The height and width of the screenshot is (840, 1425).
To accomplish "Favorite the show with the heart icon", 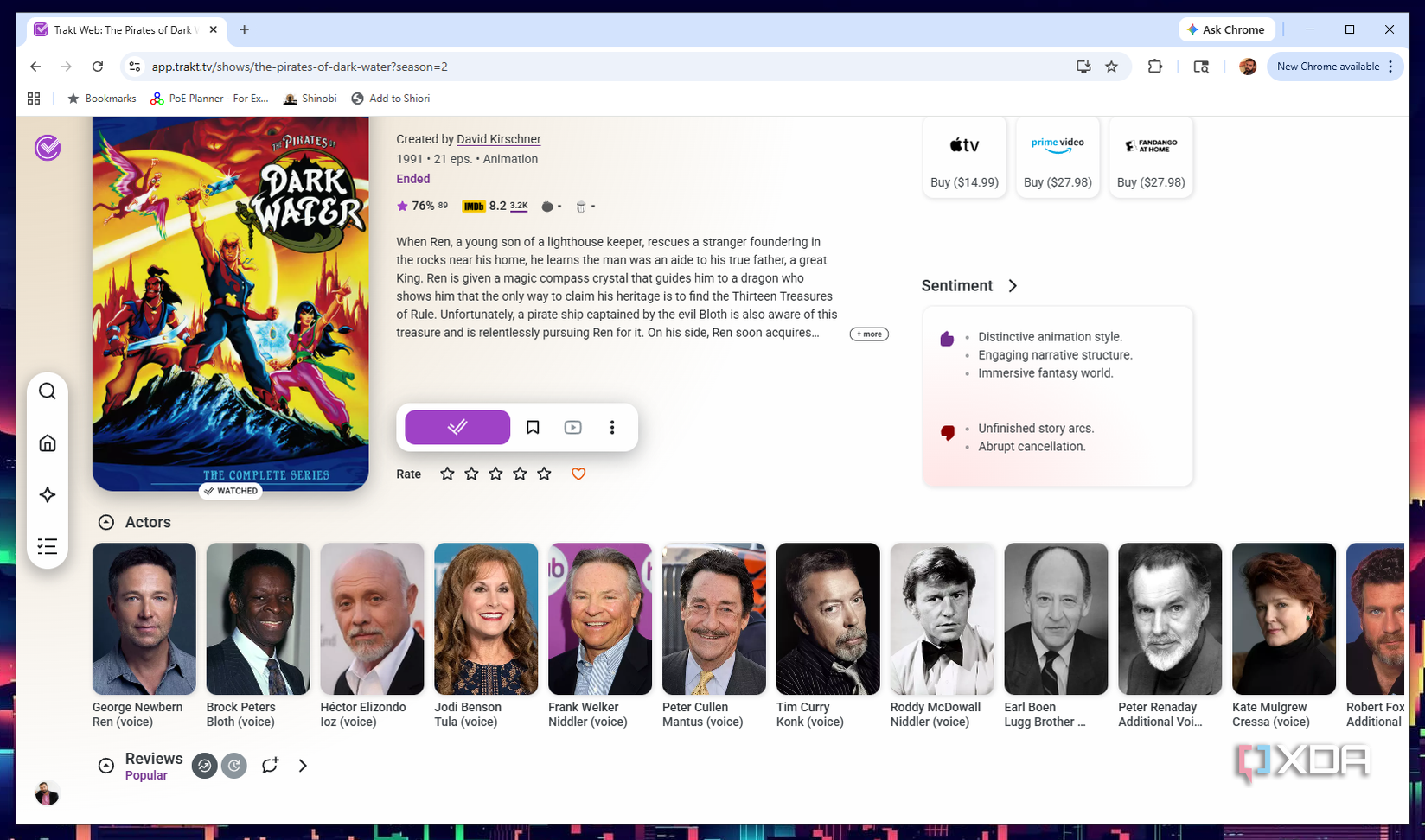I will click(578, 474).
